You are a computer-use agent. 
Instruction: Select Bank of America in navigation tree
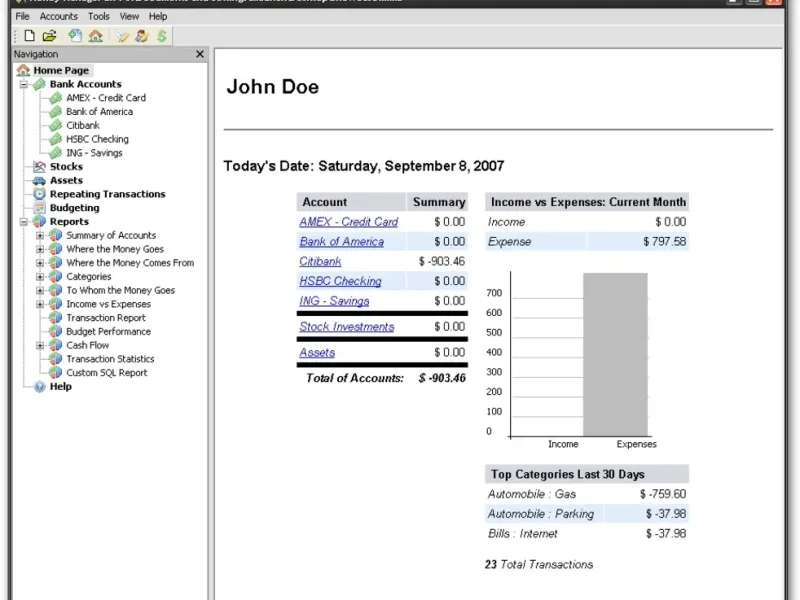[99, 112]
